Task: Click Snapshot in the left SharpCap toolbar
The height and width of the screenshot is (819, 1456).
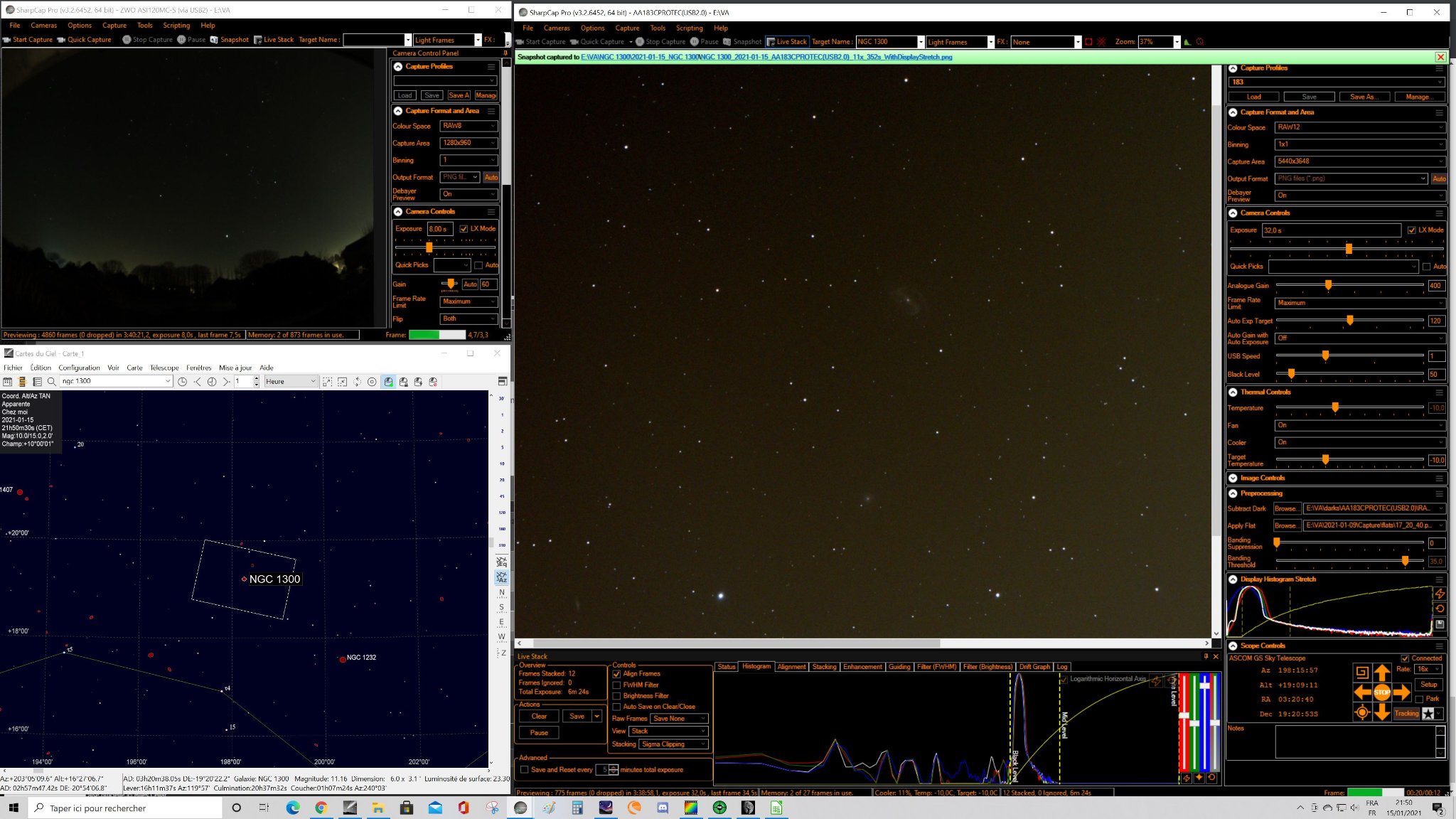Action: pos(229,40)
